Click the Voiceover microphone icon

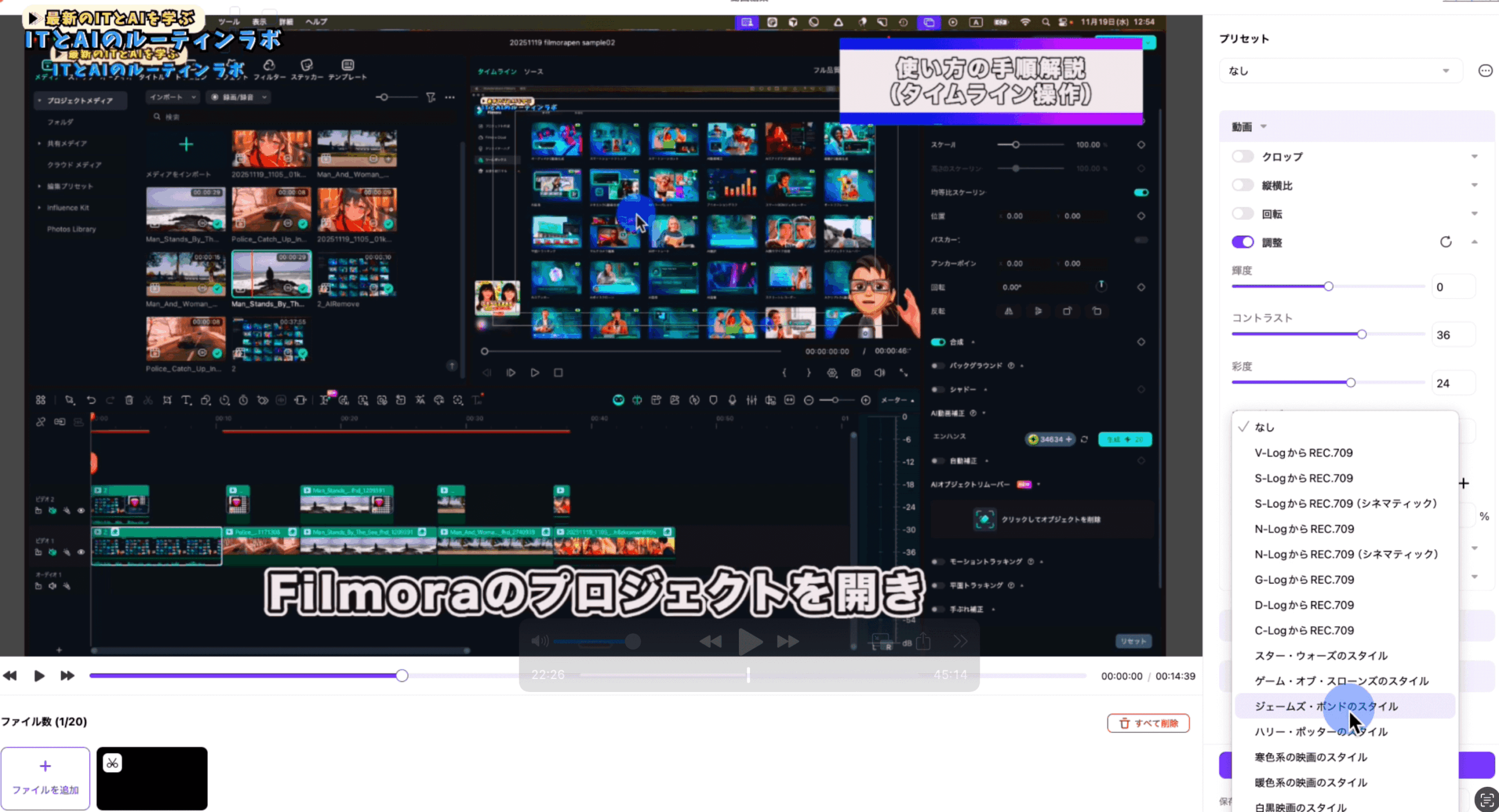coord(733,400)
